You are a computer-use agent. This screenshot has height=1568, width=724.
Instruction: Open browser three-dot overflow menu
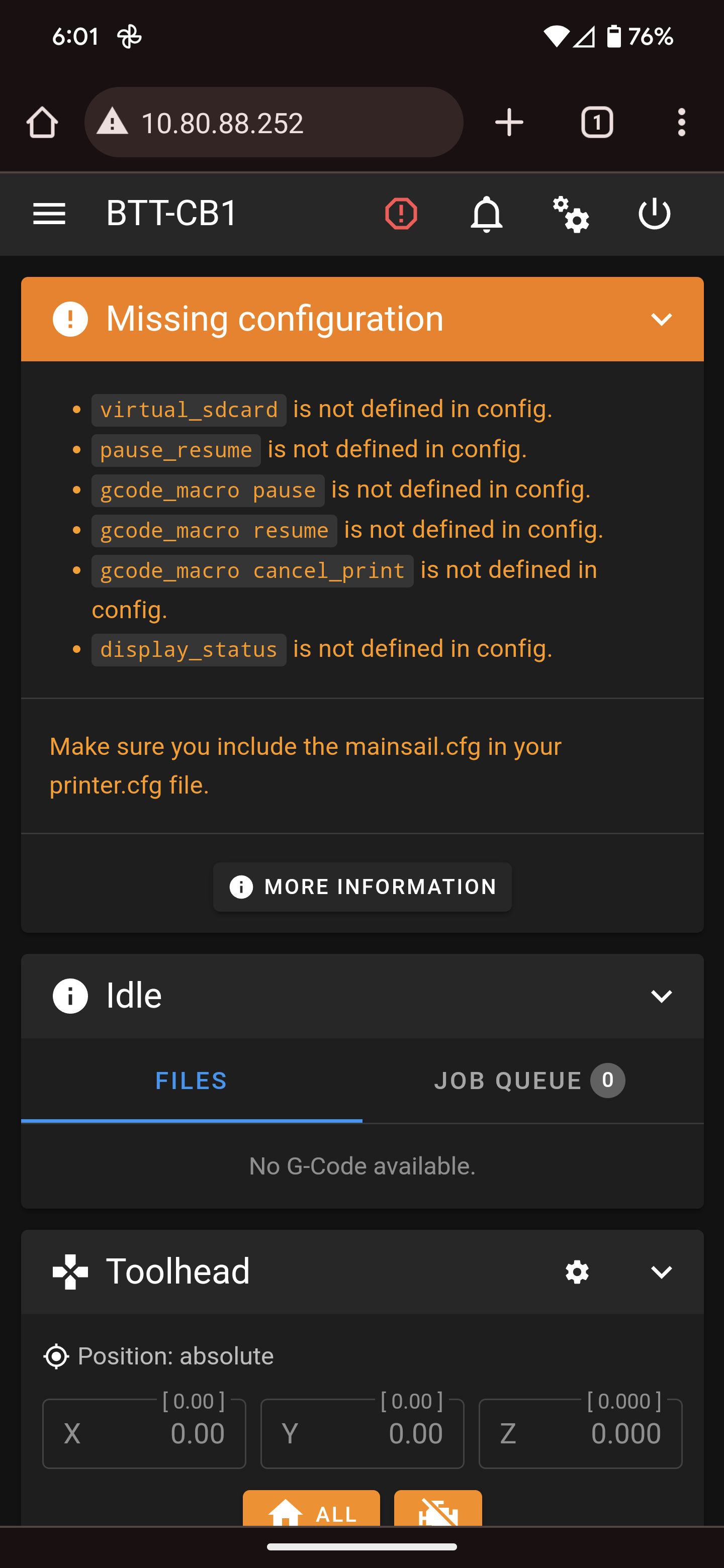[681, 122]
